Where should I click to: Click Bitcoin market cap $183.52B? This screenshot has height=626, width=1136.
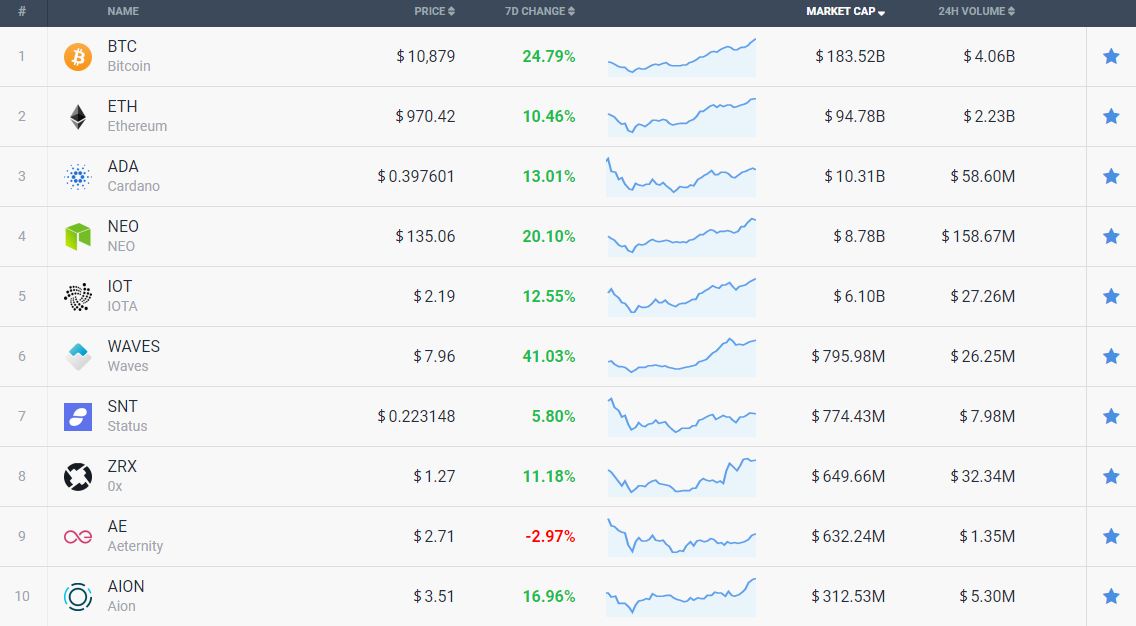coord(850,57)
